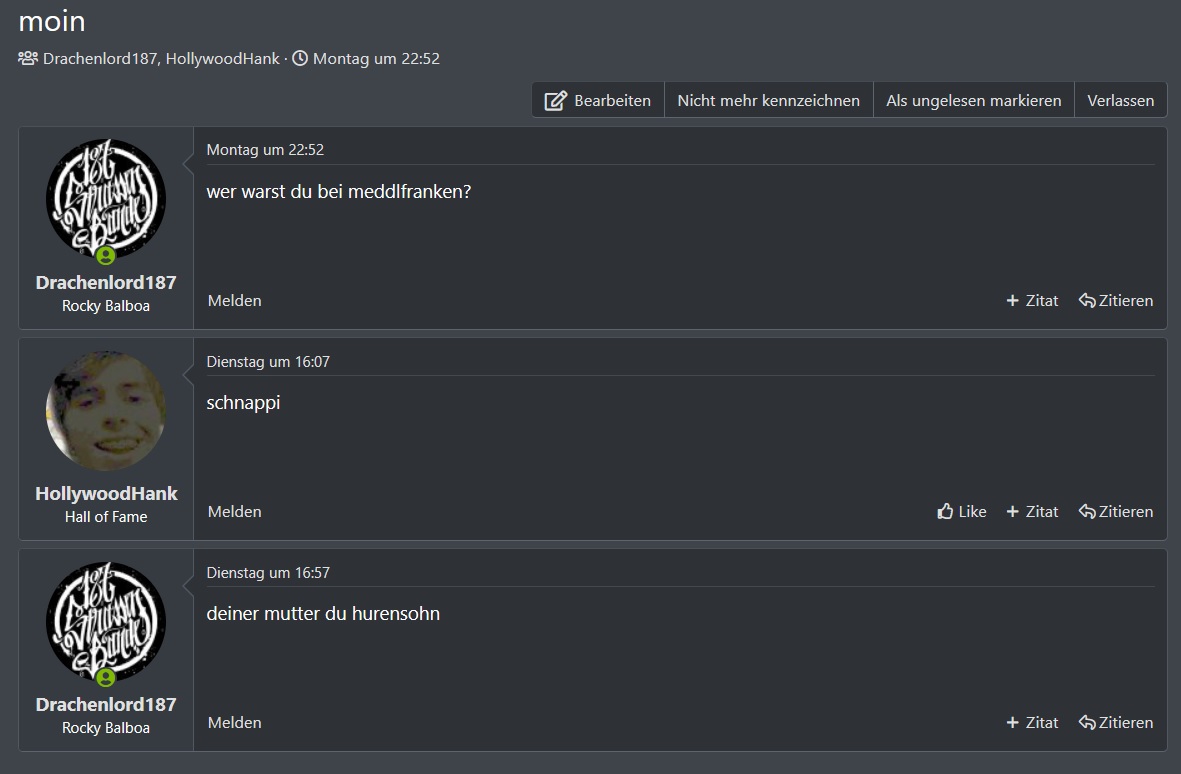
Task: Click the Zitieren reply arrow in first post
Action: (x=1087, y=301)
